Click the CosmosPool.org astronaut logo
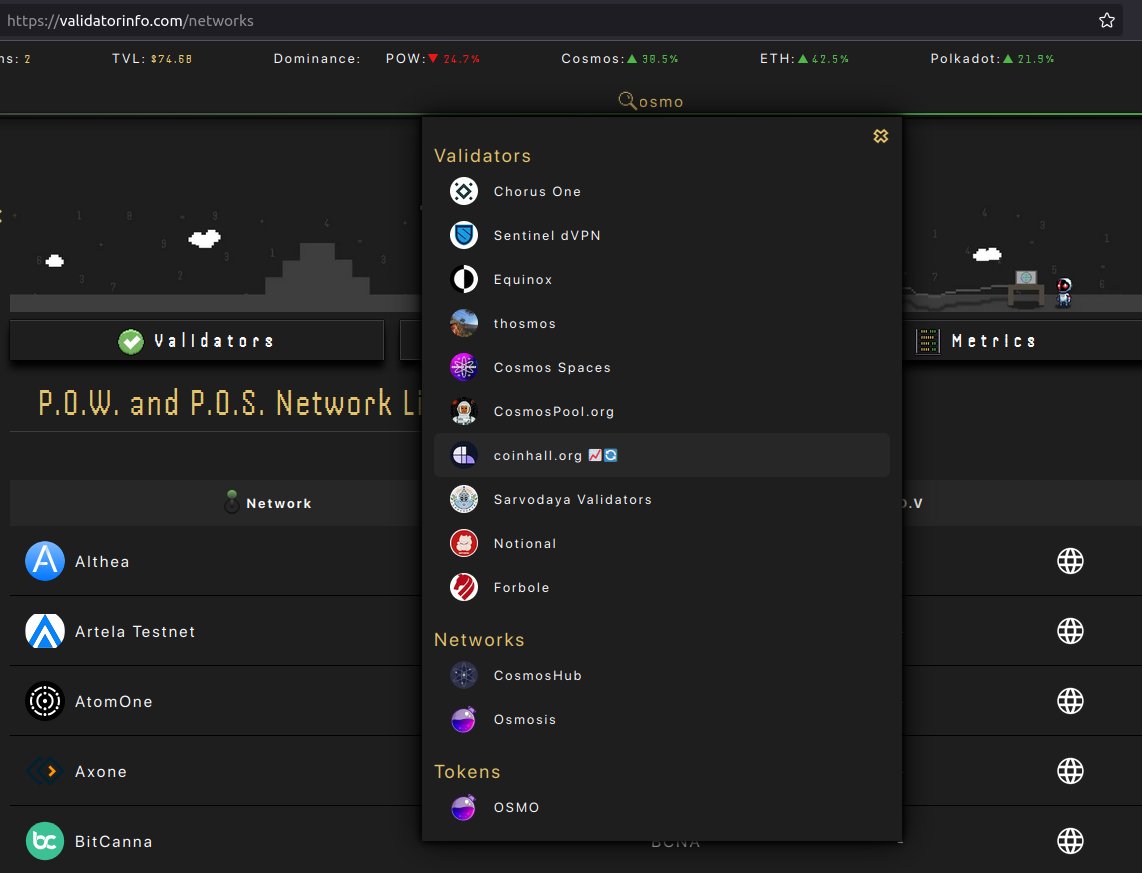 pyautogui.click(x=464, y=411)
